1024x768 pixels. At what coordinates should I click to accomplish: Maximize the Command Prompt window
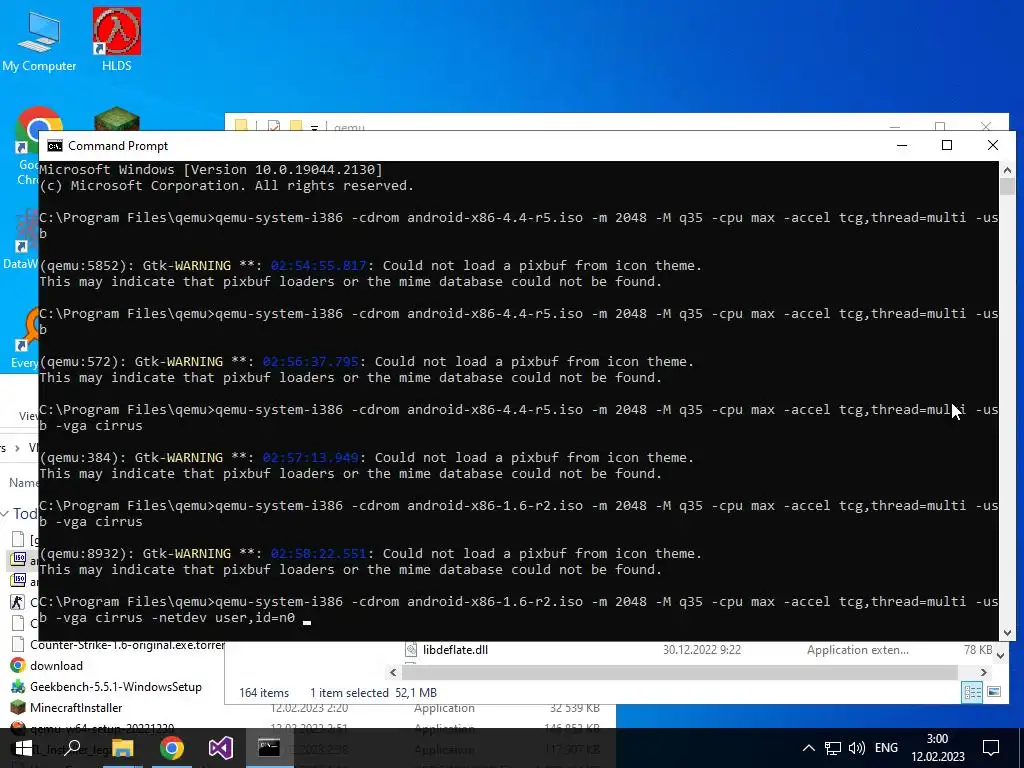pyautogui.click(x=947, y=146)
